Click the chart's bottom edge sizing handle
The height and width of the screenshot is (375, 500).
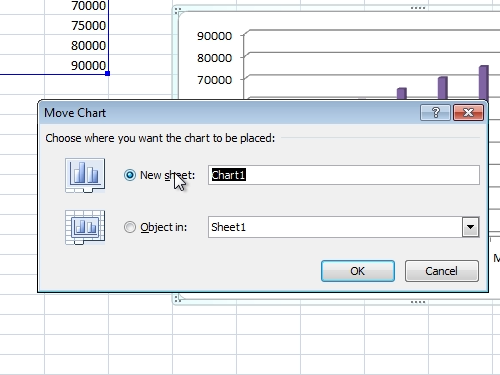tap(418, 302)
